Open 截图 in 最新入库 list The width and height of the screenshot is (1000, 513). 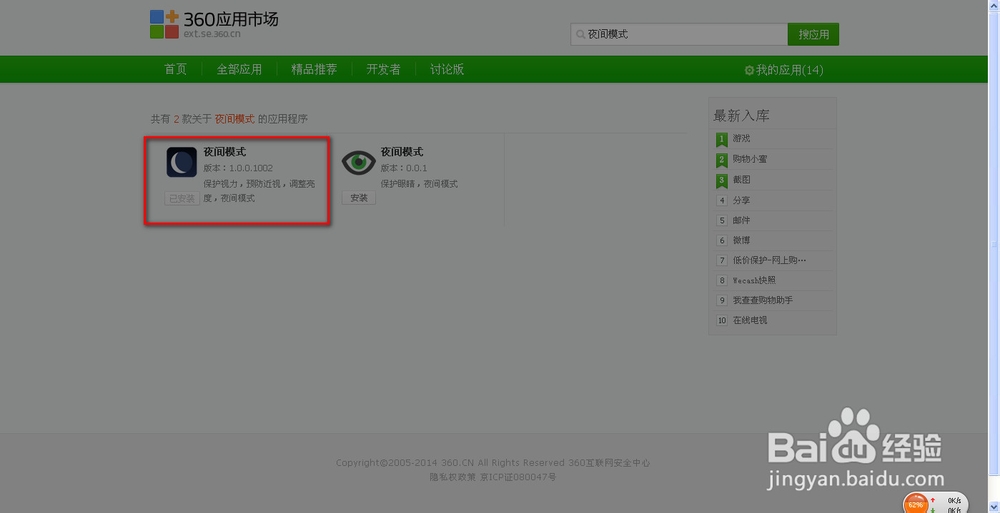pos(741,180)
